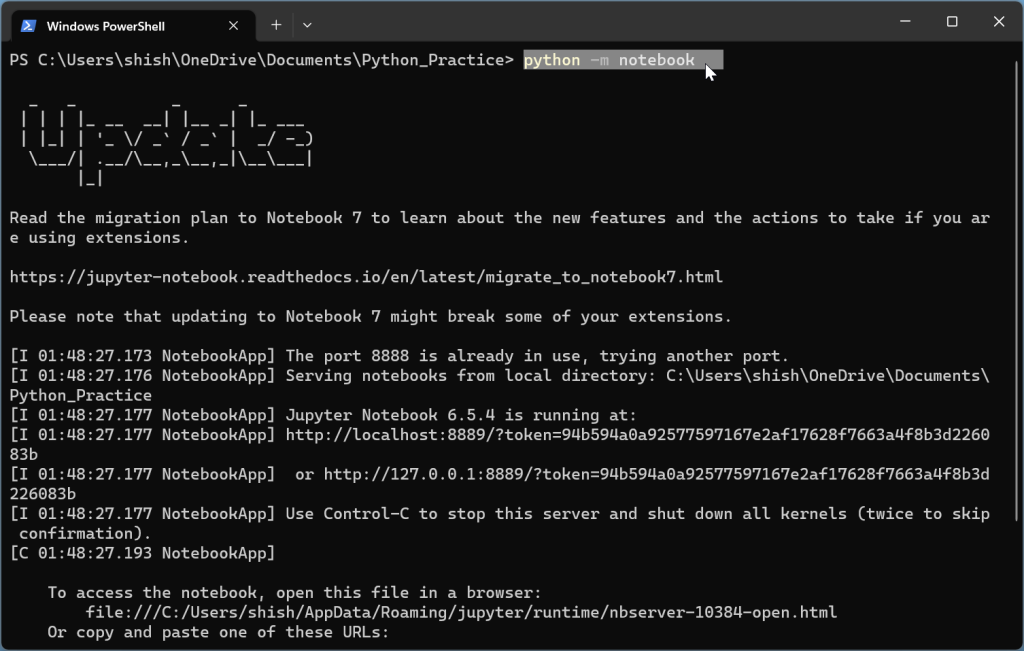Open a new terminal tab
1024x651 pixels.
pos(276,25)
